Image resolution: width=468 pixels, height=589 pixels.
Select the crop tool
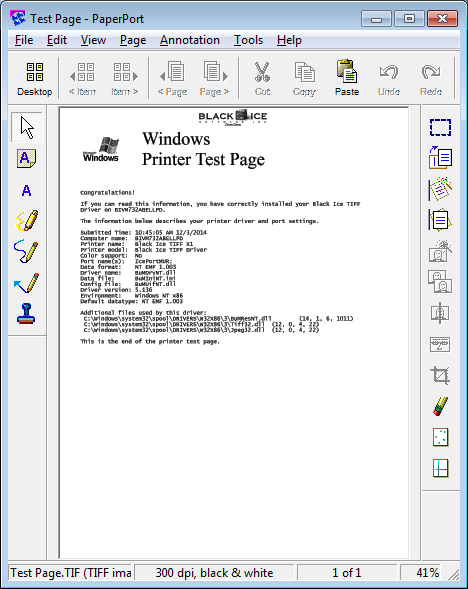coord(440,375)
